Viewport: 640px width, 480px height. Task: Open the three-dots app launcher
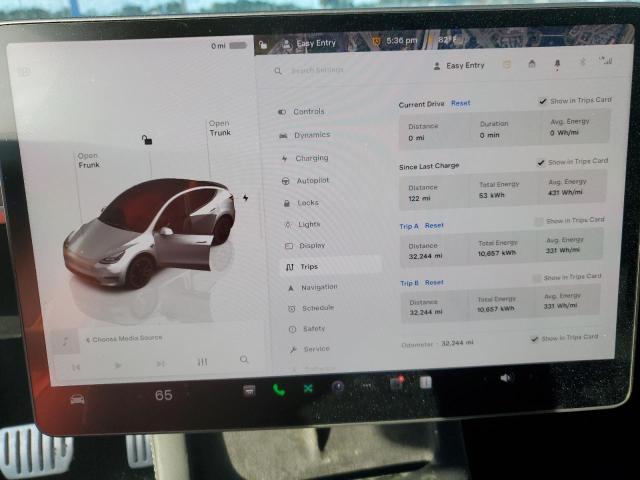click(x=367, y=385)
